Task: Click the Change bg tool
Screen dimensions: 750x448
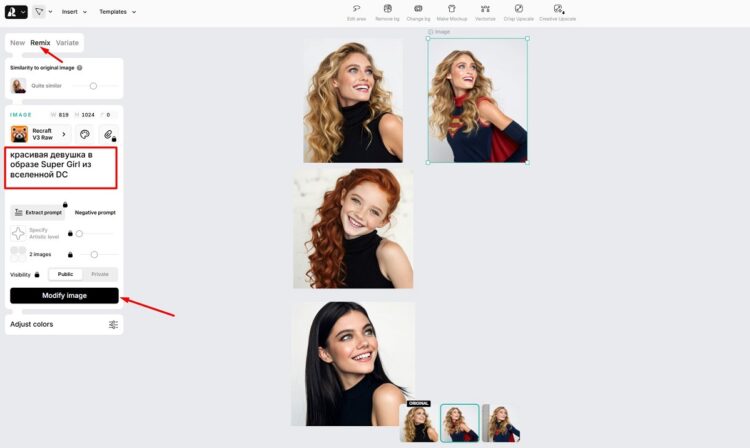Action: point(418,13)
